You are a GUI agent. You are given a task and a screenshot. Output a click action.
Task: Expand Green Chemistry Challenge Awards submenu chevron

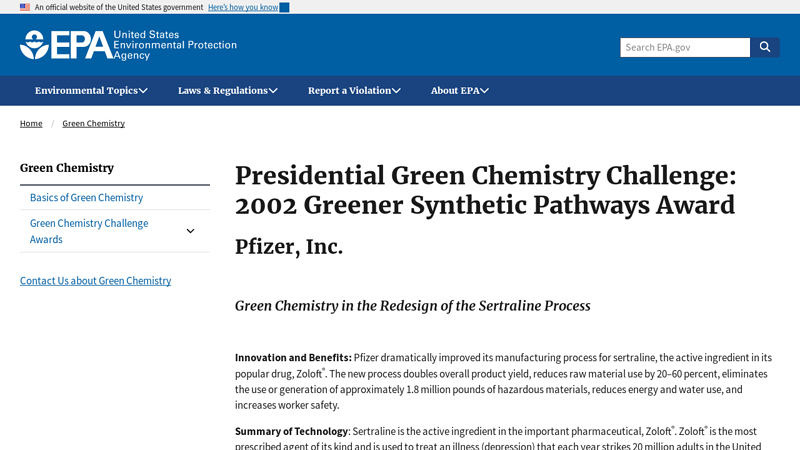190,231
